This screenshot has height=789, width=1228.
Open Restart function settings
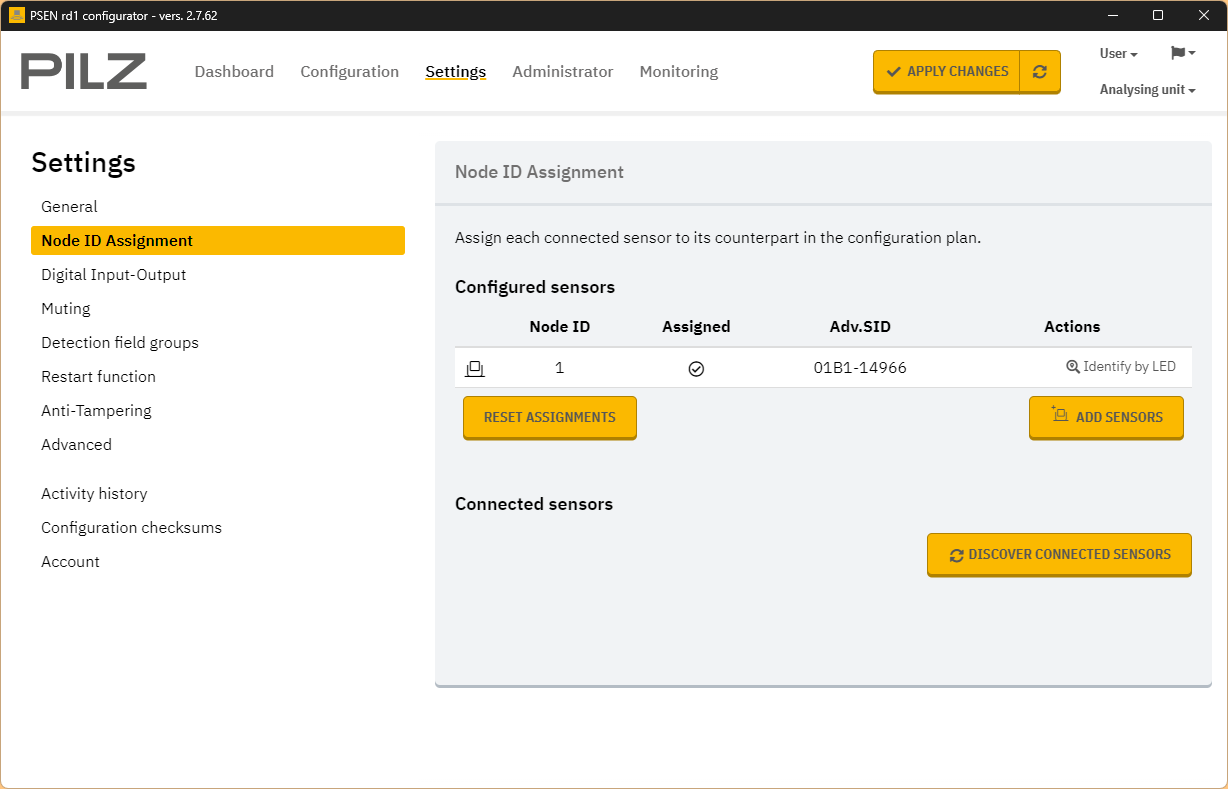(x=98, y=377)
